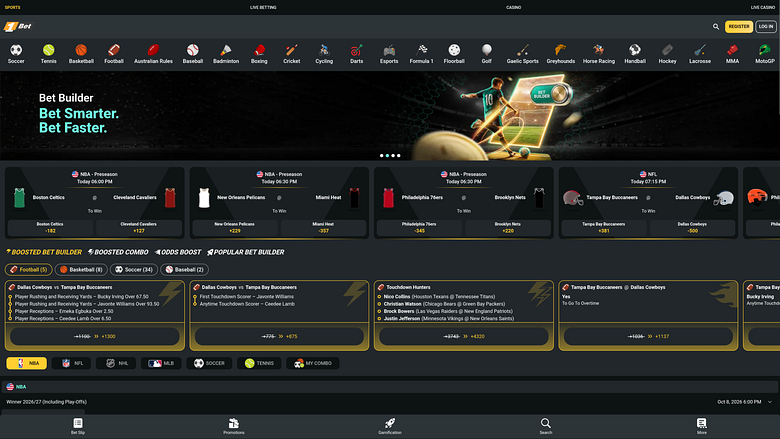Select the Boosted Bet Builder tab
The width and height of the screenshot is (780, 439).
click(44, 252)
